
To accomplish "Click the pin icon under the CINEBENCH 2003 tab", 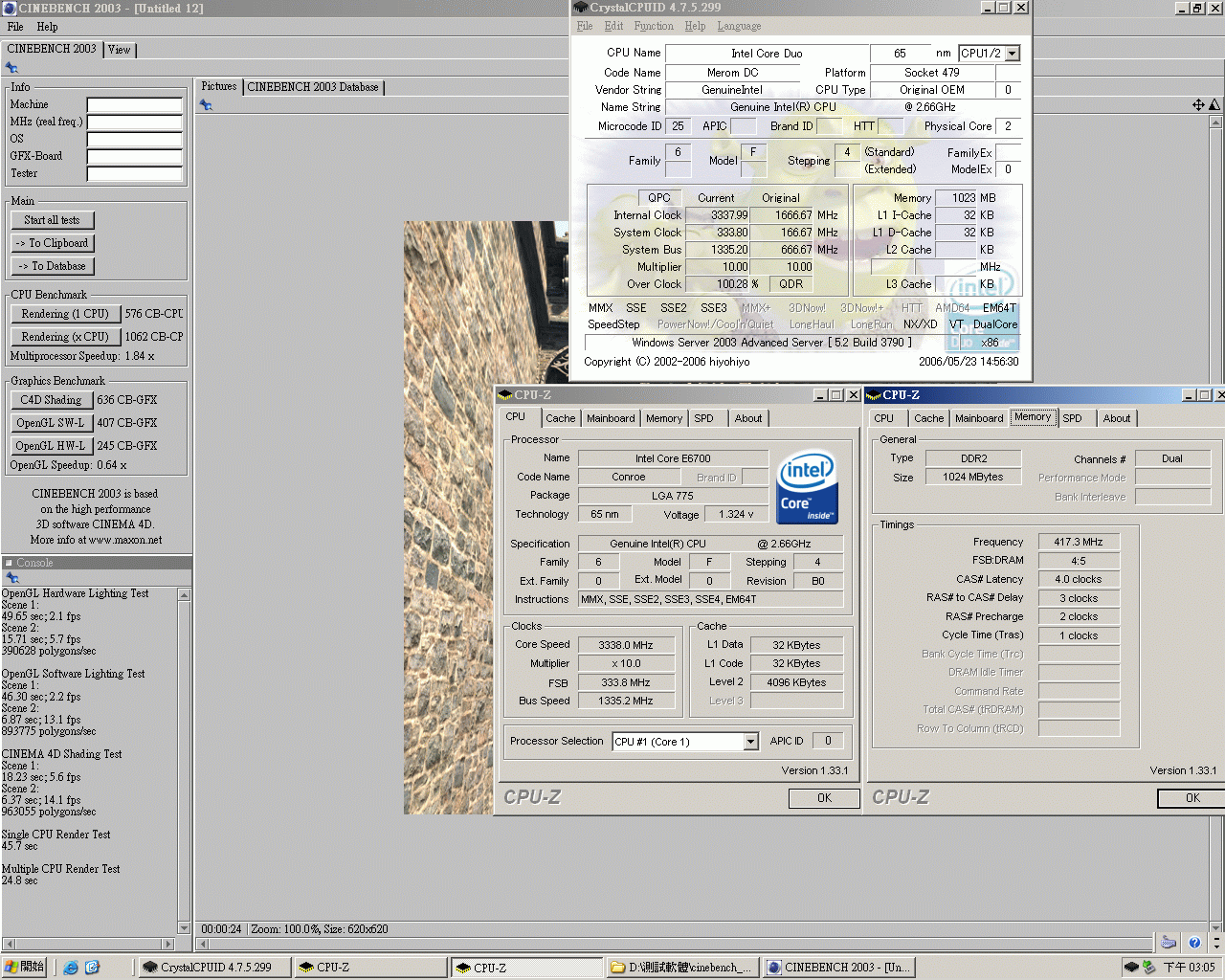I will click(11, 68).
